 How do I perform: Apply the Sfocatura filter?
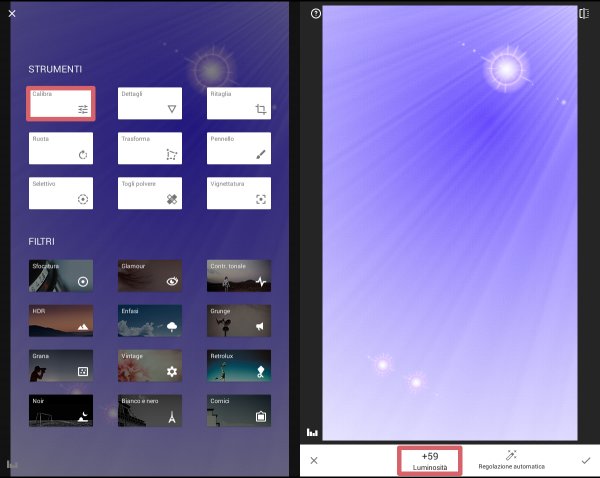click(x=60, y=276)
